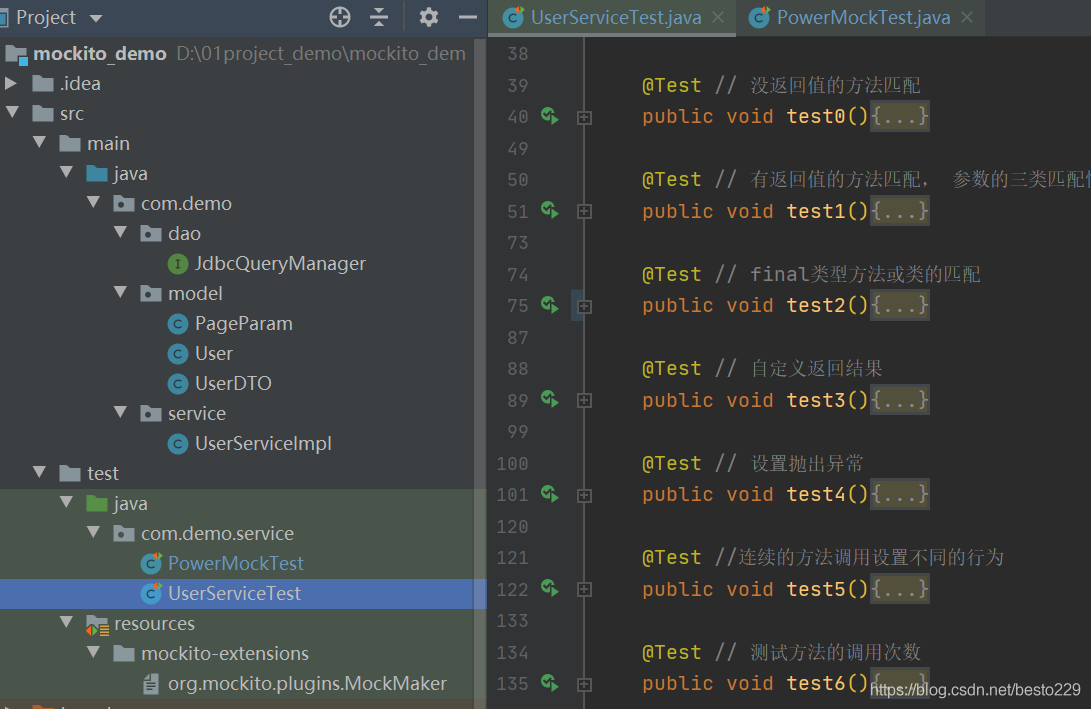Image resolution: width=1091 pixels, height=709 pixels.
Task: Toggle the fold marker for test2
Action: (584, 306)
